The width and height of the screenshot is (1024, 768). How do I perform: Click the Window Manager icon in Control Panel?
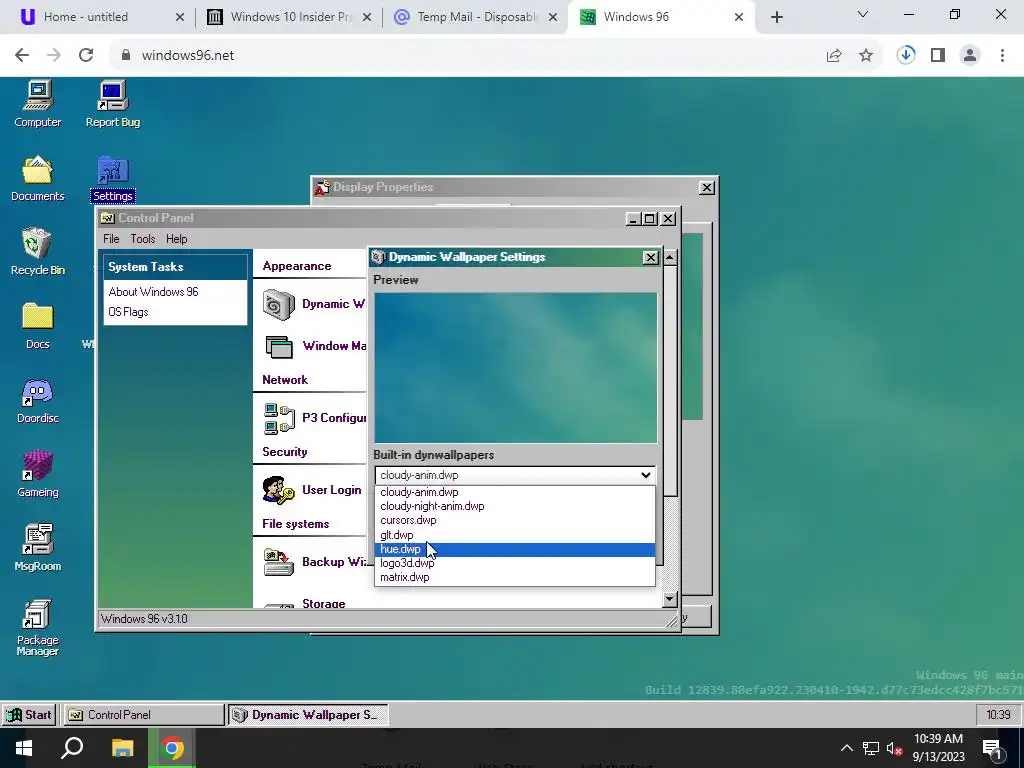279,347
